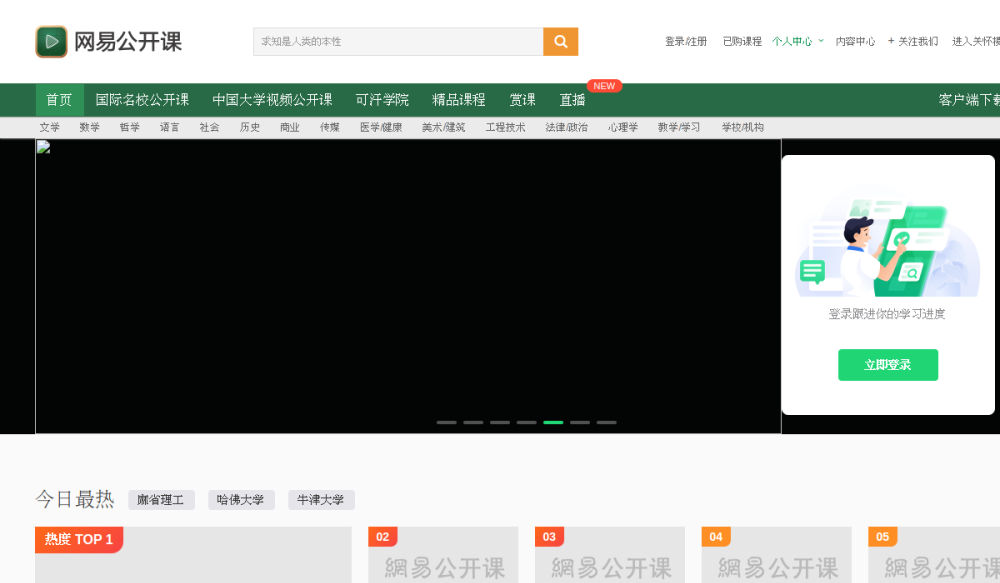Open the 国际名校公开课 navigation tab
The image size is (1000, 583).
[142, 100]
